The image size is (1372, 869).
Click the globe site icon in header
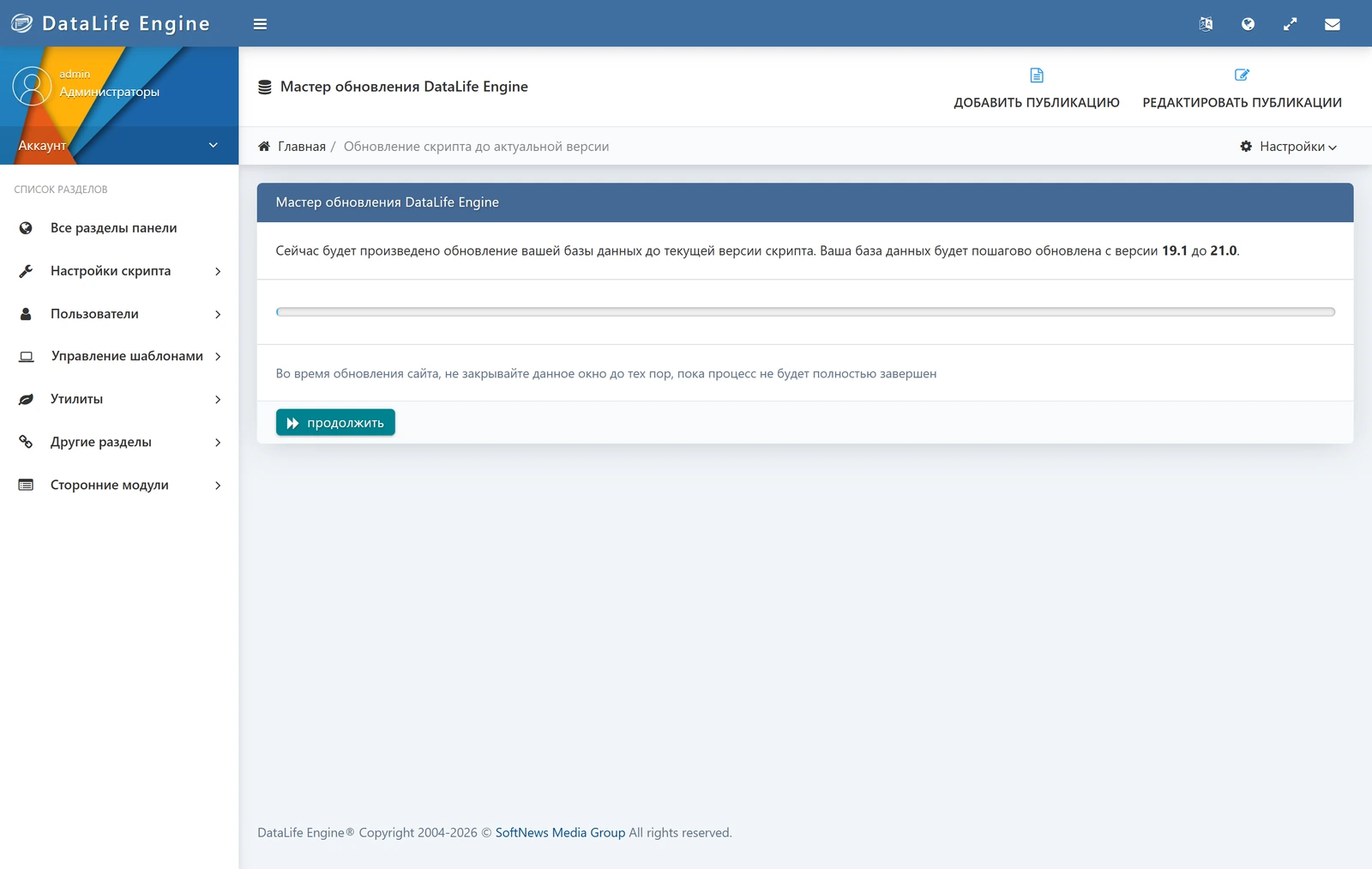click(x=1248, y=24)
